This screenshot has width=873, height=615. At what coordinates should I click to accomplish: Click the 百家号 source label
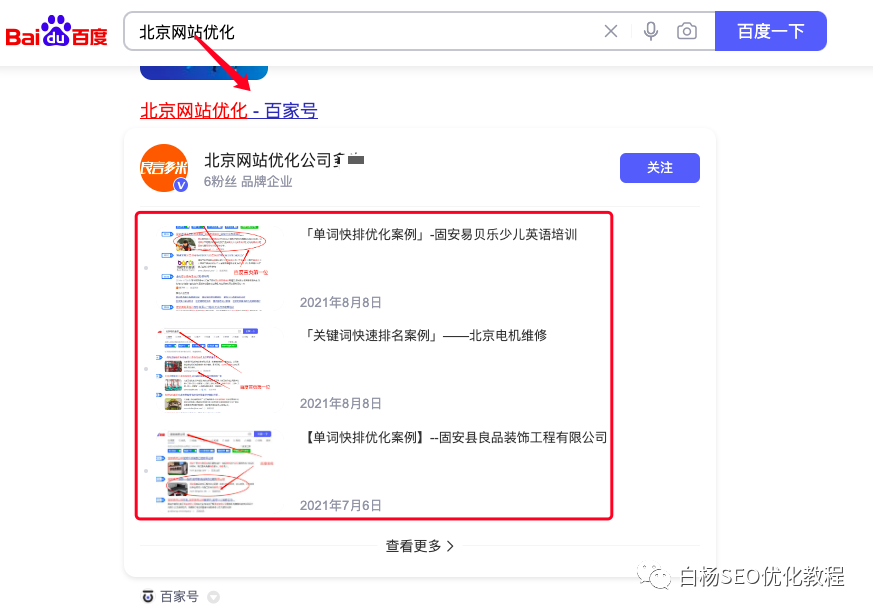click(x=179, y=597)
